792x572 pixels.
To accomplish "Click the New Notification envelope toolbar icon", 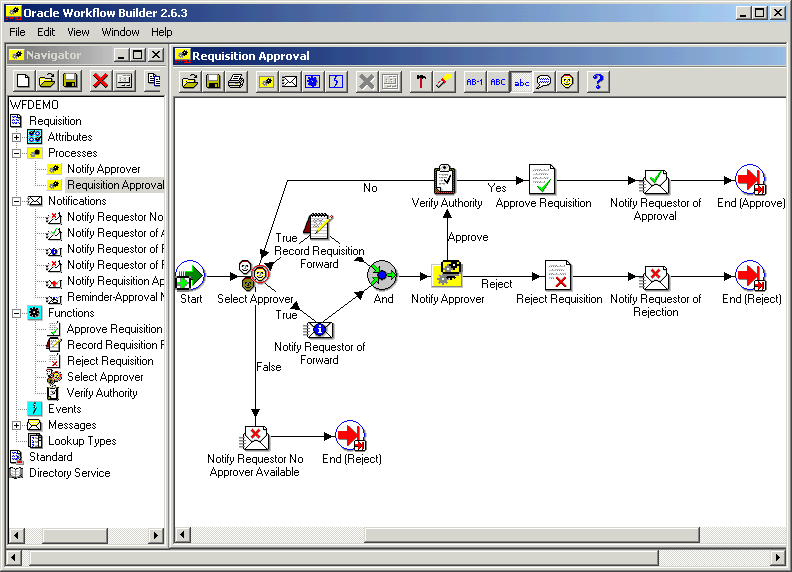I will click(x=290, y=82).
